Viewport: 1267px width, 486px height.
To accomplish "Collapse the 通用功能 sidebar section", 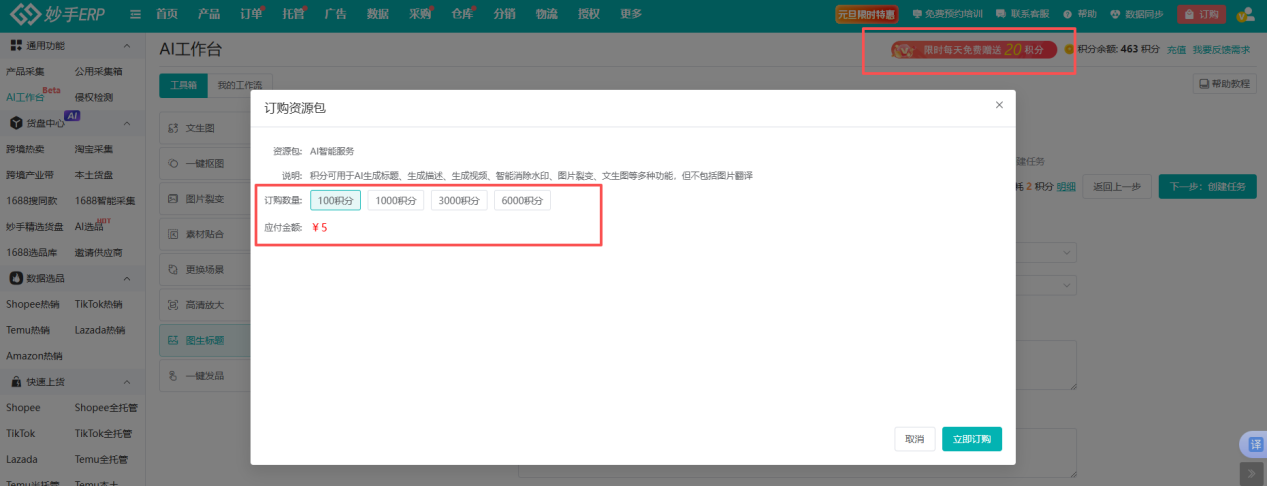I will coord(126,46).
